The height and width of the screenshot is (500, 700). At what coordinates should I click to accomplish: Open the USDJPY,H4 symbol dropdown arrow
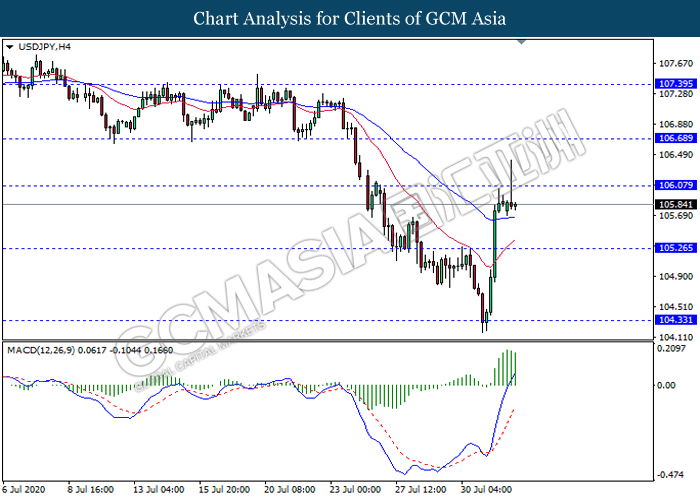[9, 47]
